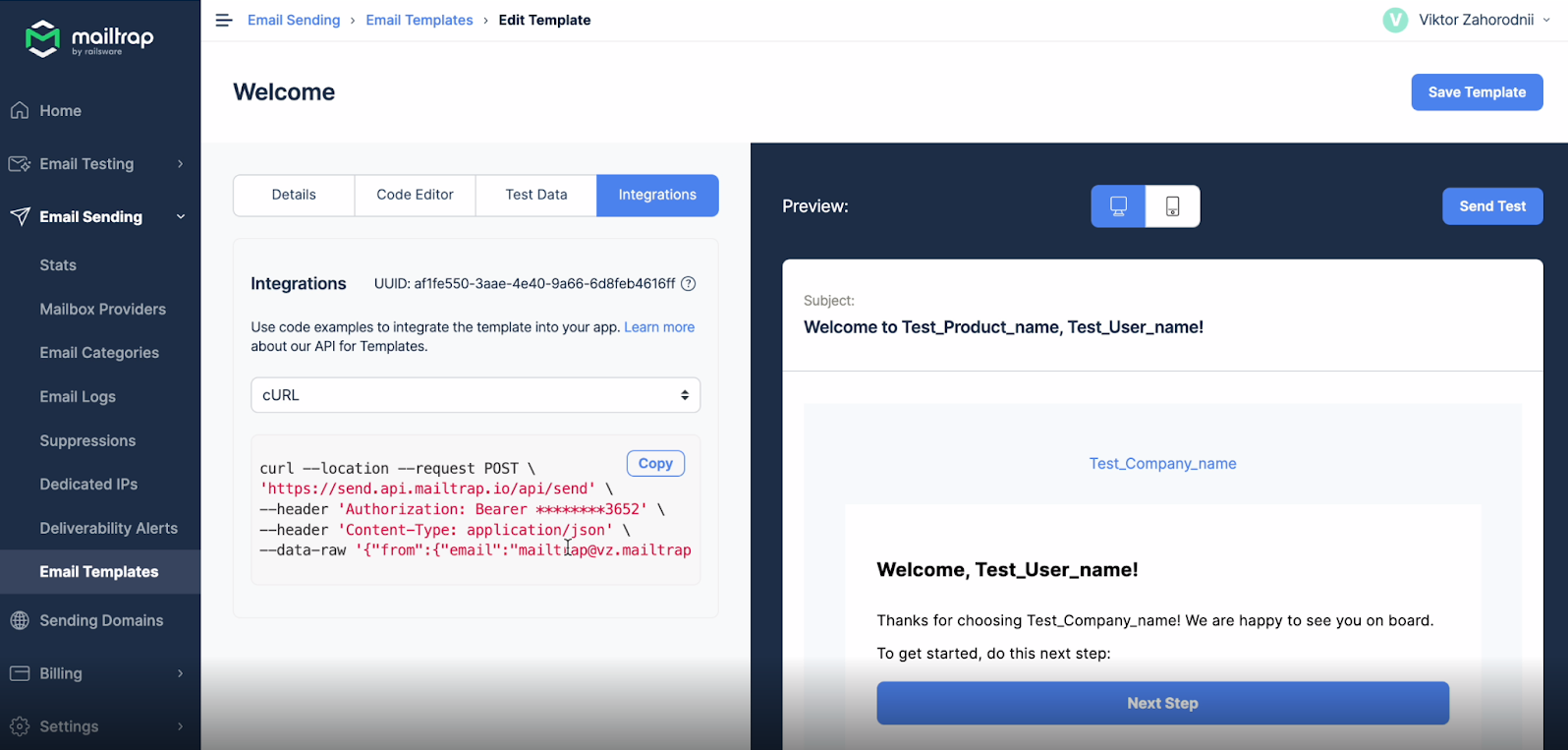Collapse the Email Sending section chevron
Image resolution: width=1568 pixels, height=750 pixels.
tap(180, 217)
